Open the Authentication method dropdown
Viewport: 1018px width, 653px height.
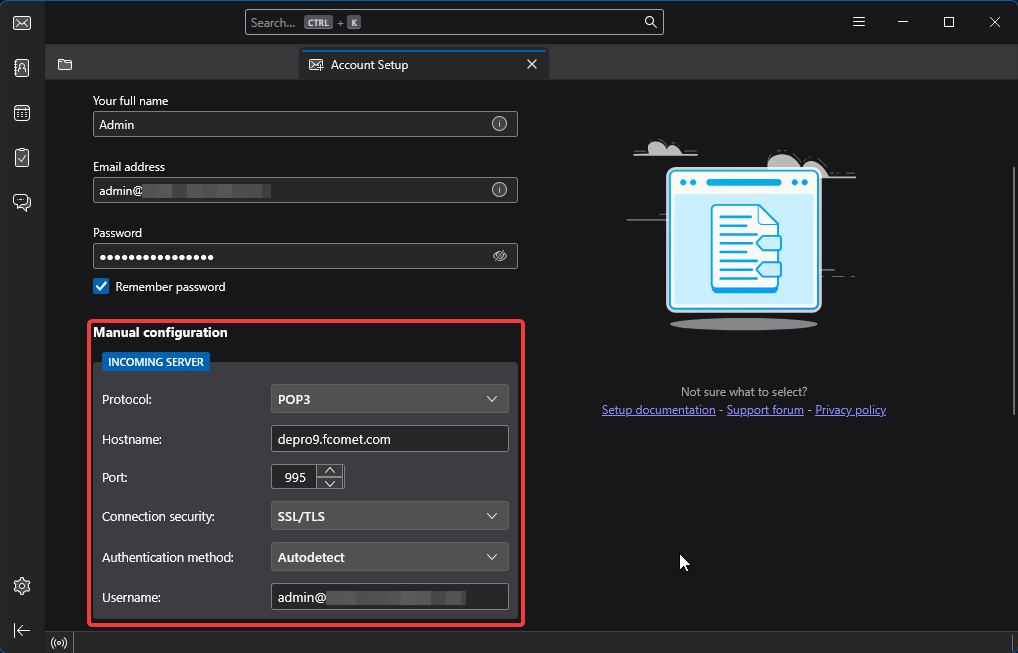pos(390,557)
